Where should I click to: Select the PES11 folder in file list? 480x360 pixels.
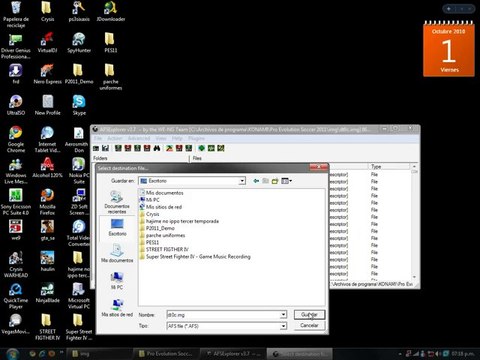point(149,242)
